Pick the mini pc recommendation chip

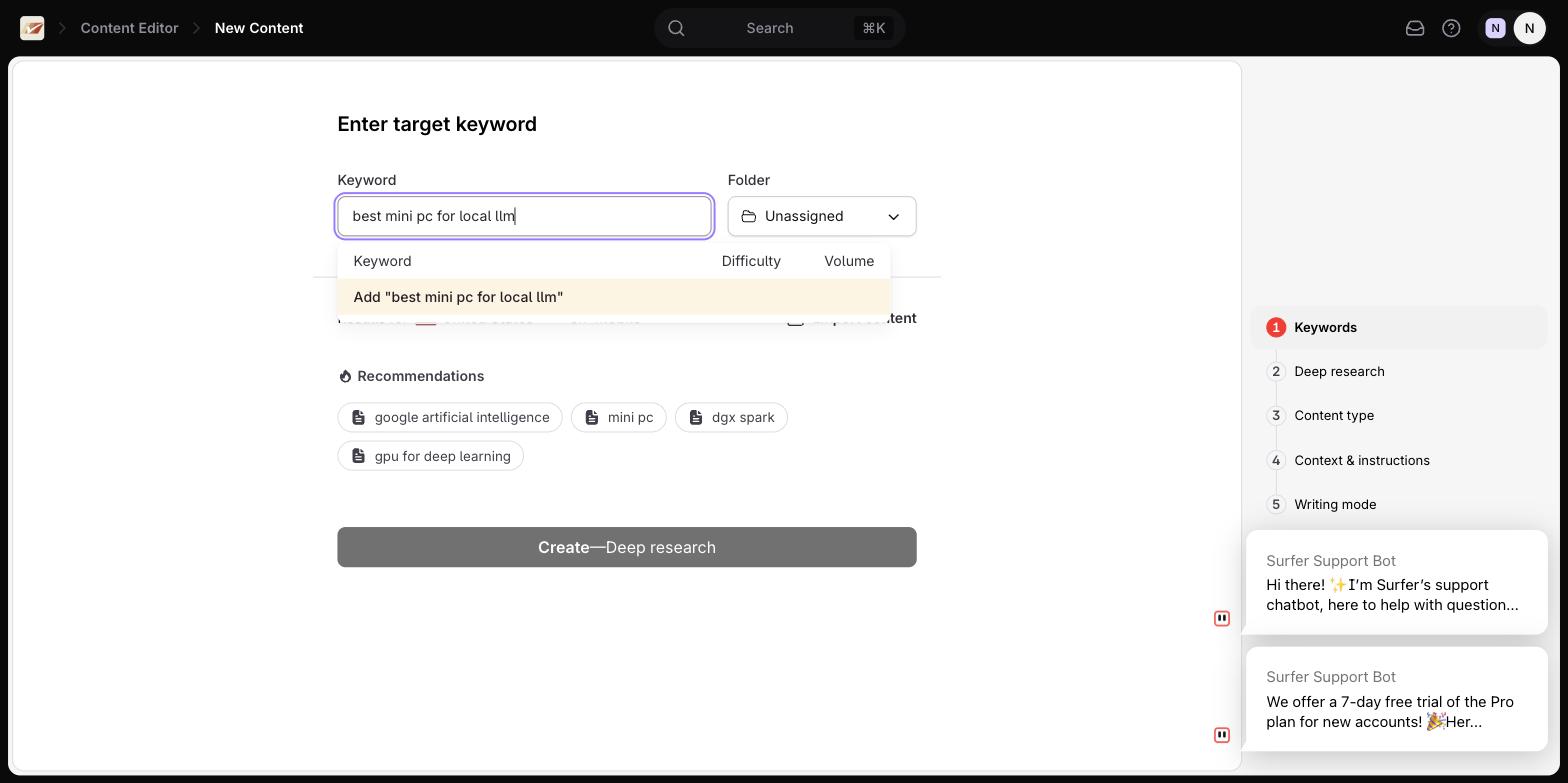[x=619, y=417]
